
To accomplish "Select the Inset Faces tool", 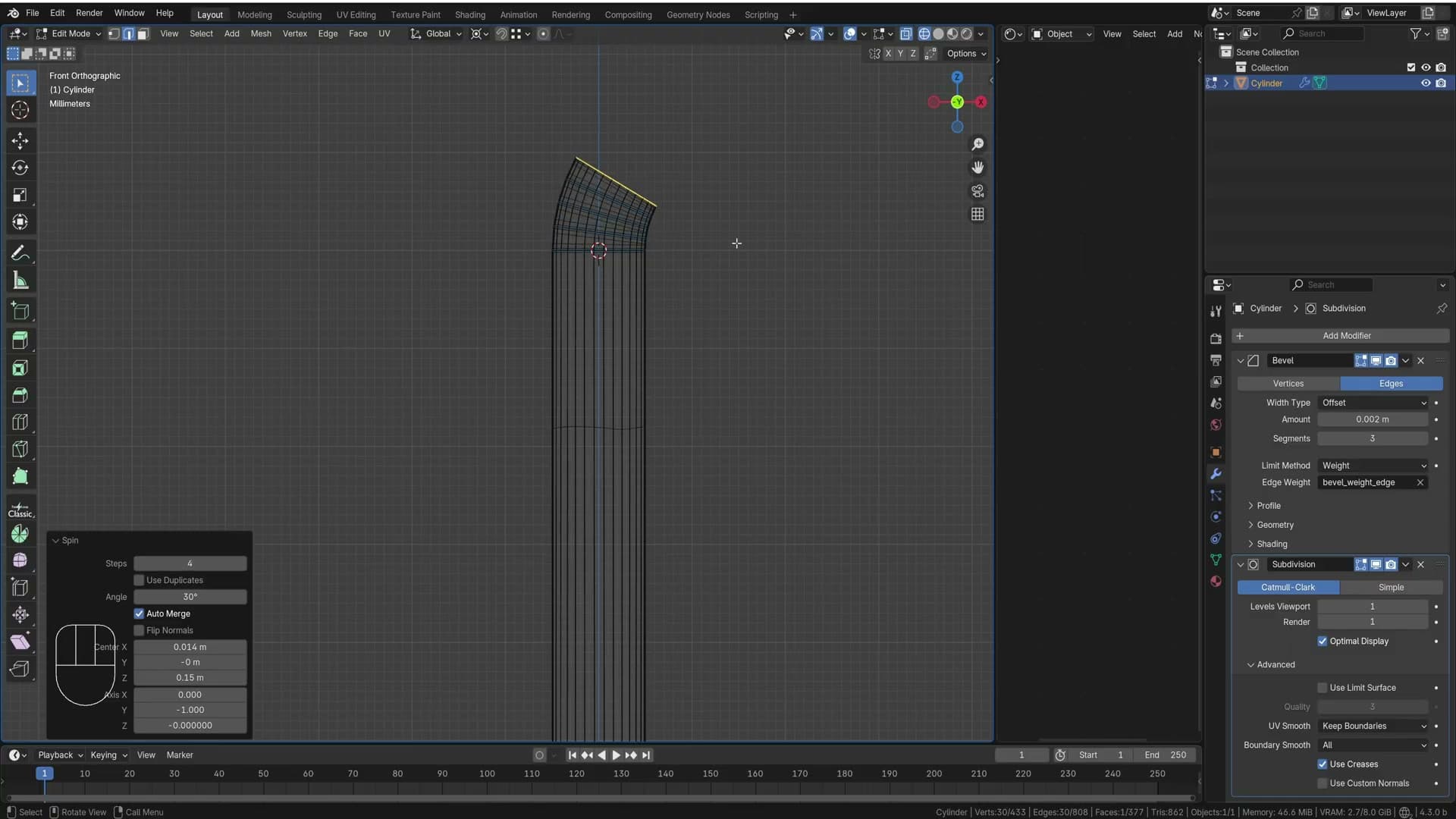I will [20, 368].
